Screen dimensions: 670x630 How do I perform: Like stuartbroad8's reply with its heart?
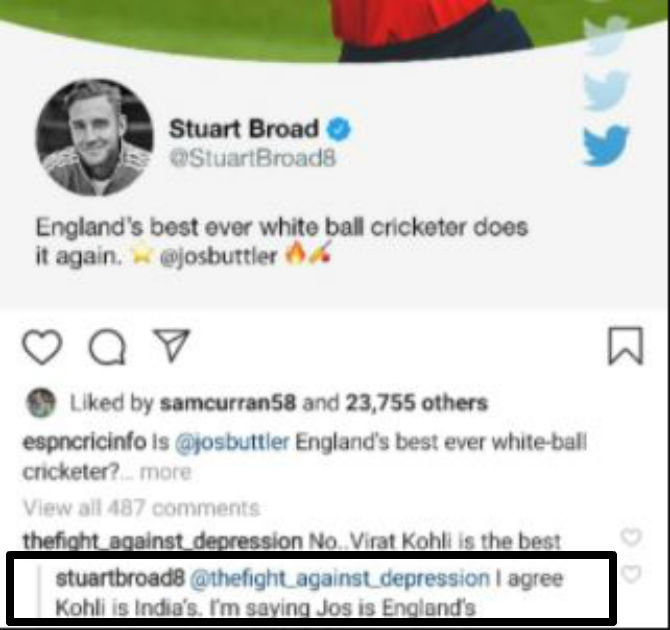coord(632,574)
